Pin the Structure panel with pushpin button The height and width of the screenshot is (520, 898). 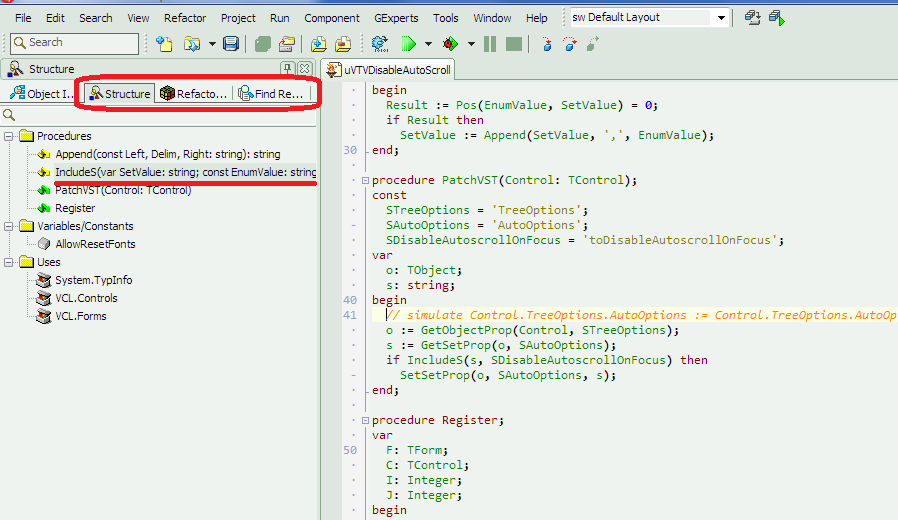(287, 69)
